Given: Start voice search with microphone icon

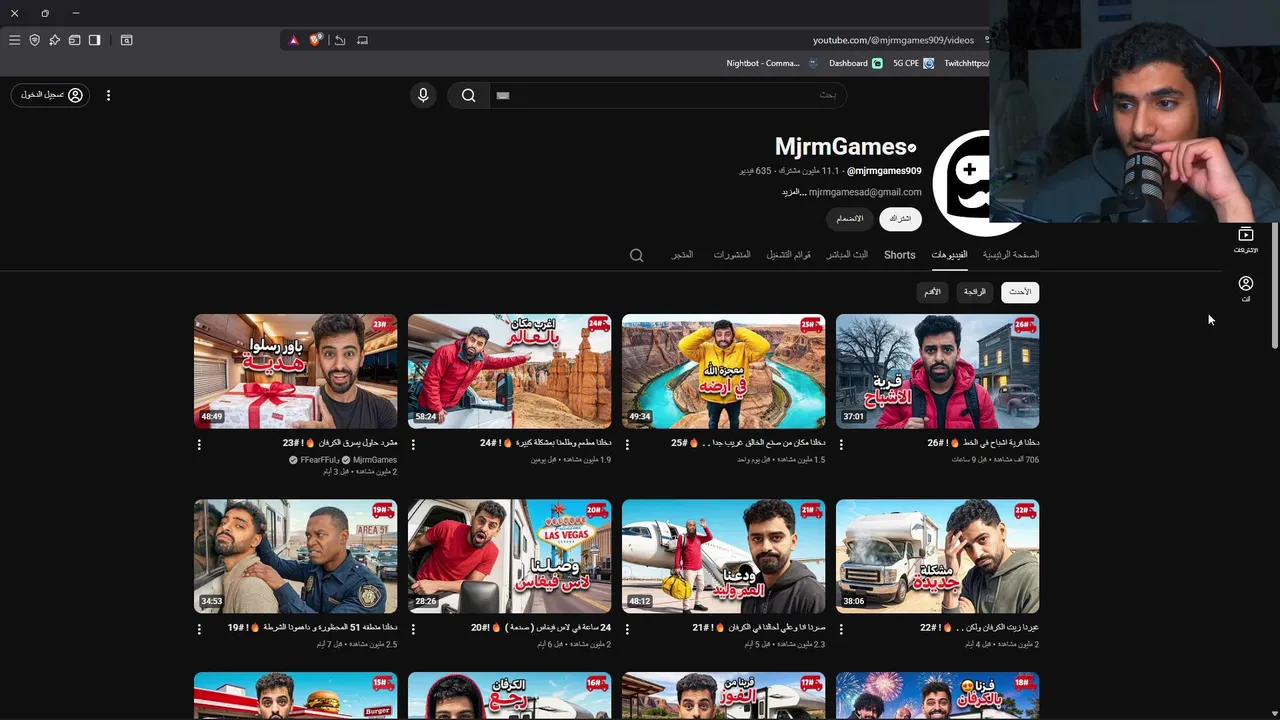Looking at the screenshot, I should [x=423, y=95].
